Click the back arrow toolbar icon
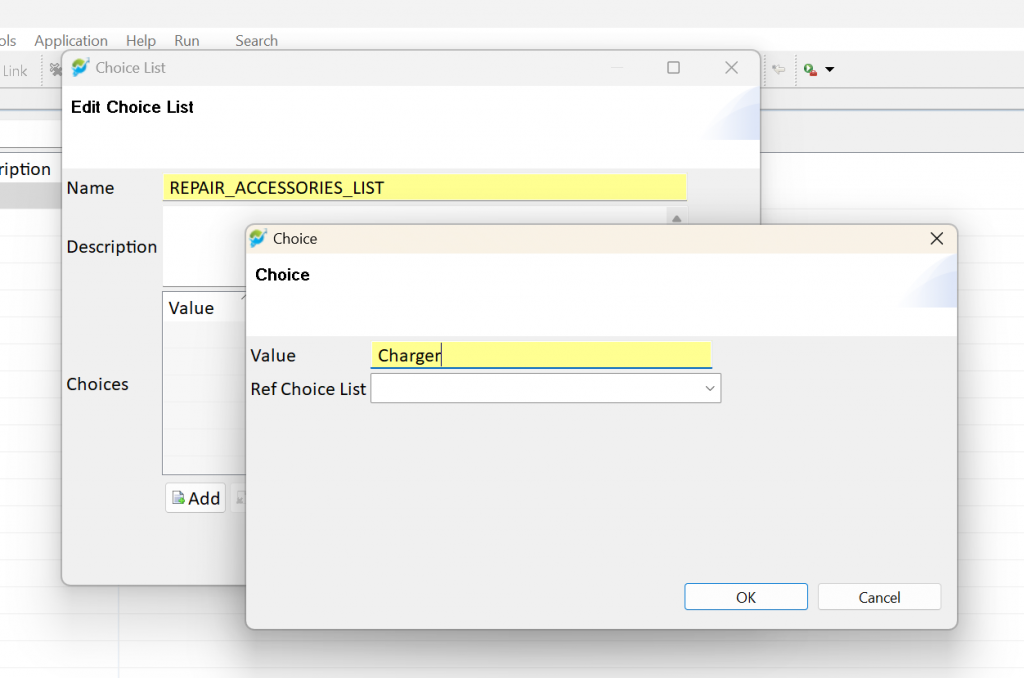 click(x=778, y=69)
